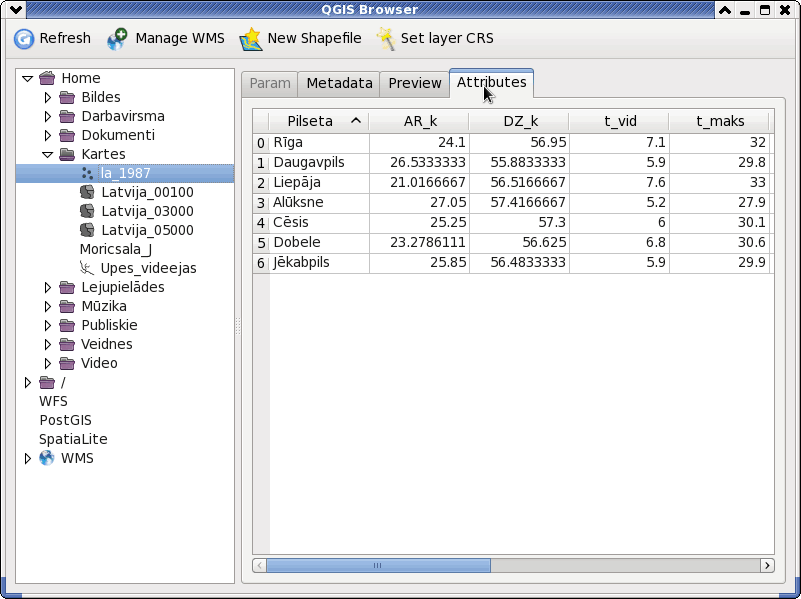Expand the Lejupielādes folder

48,287
